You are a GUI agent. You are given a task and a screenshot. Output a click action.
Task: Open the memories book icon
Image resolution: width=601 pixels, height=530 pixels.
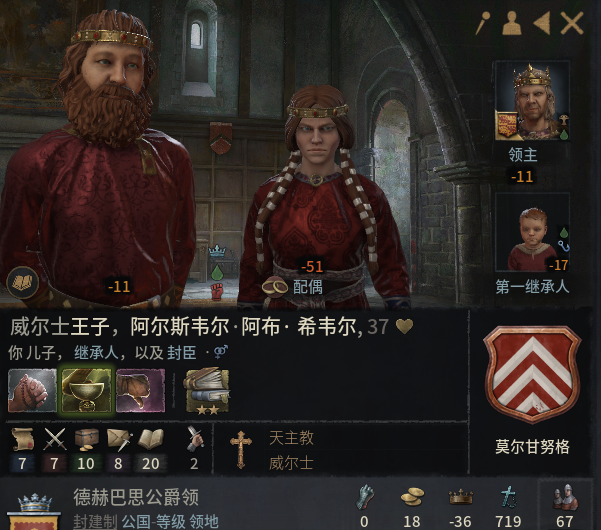(x=23, y=283)
